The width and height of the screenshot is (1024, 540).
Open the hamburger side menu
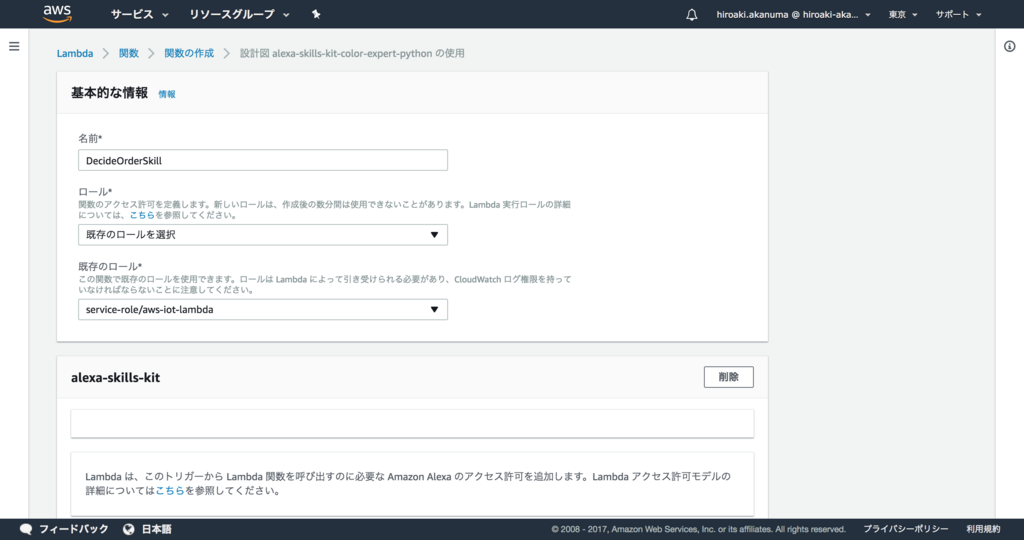14,46
